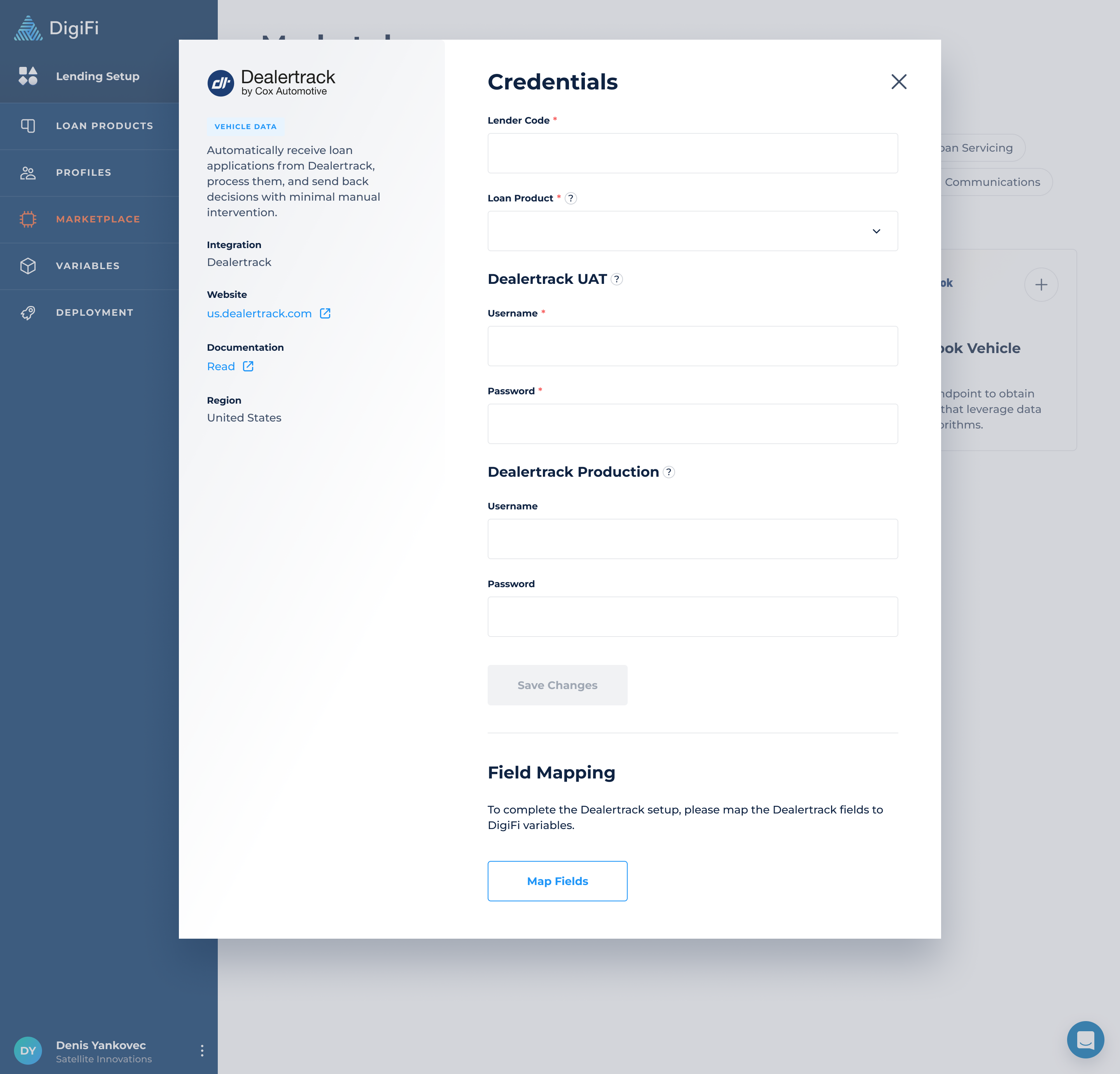1120x1074 pixels.
Task: Click the Loan Product help question-mark icon
Action: pyautogui.click(x=570, y=198)
